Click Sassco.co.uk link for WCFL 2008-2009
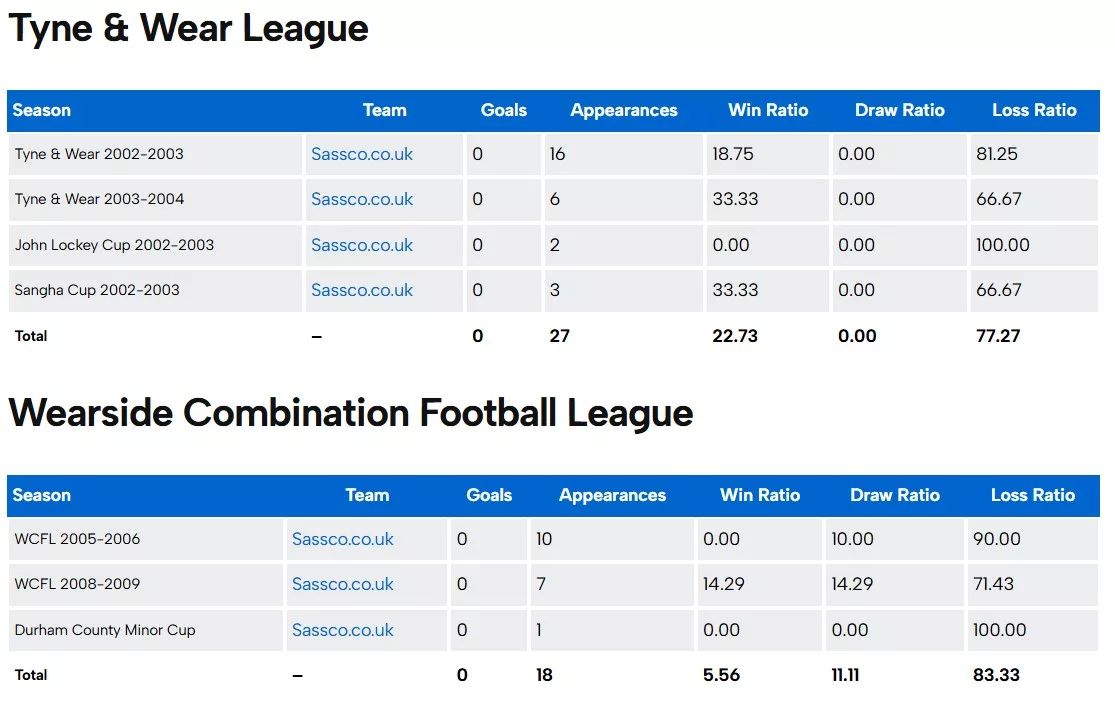Image resolution: width=1115 pixels, height=708 pixels. pyautogui.click(x=343, y=584)
